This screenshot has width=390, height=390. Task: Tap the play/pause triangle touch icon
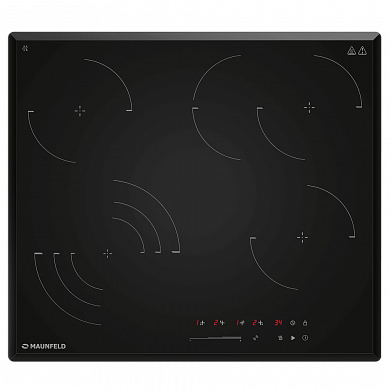click(x=293, y=338)
